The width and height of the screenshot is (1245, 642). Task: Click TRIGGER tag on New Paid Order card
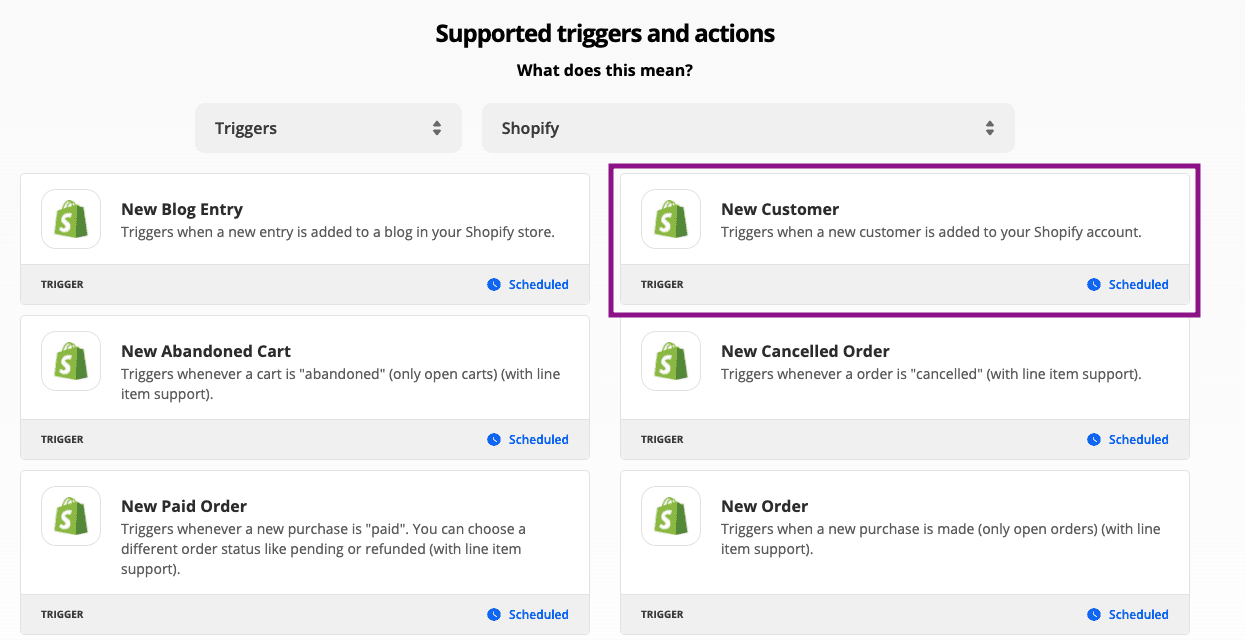62,615
